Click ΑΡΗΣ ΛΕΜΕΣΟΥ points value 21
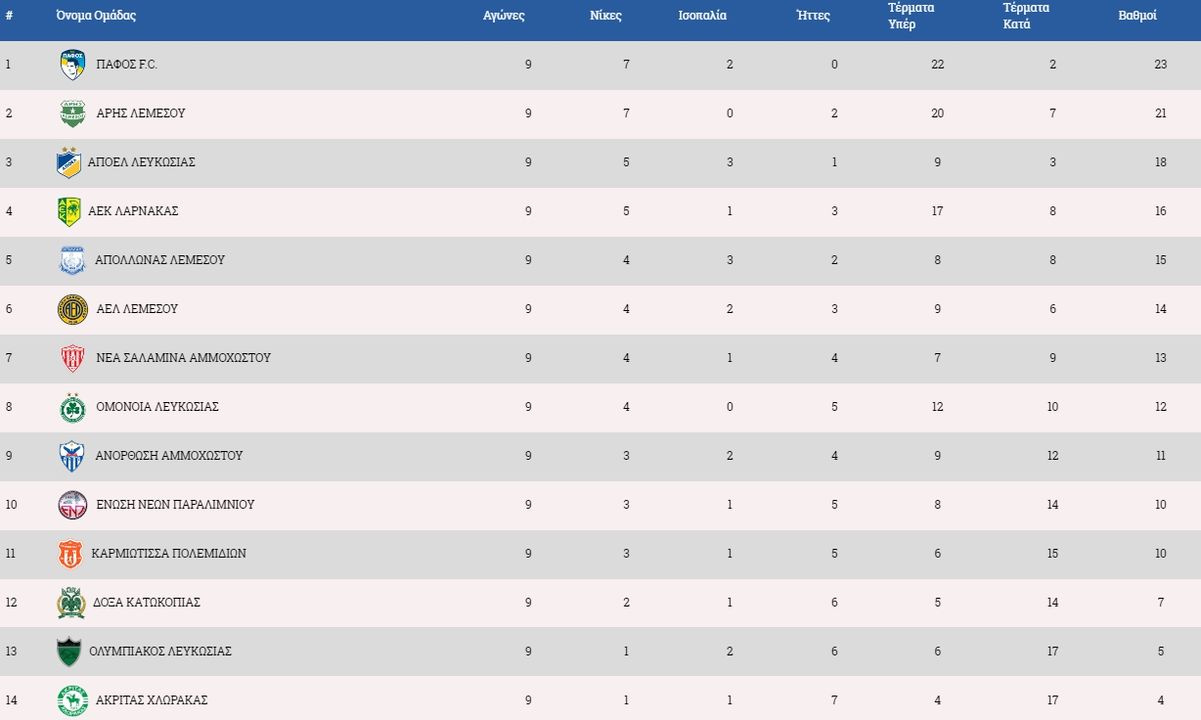Screen dimensions: 1201x720 point(1161,114)
